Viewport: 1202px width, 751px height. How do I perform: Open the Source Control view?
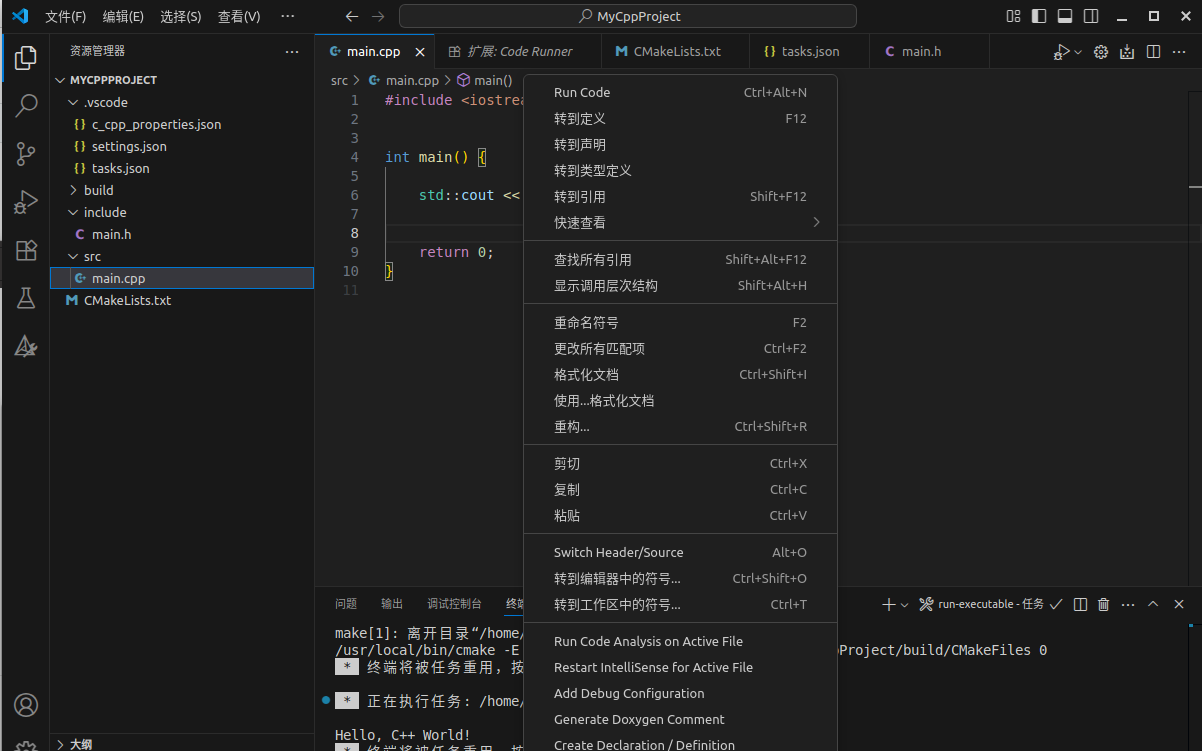point(25,153)
